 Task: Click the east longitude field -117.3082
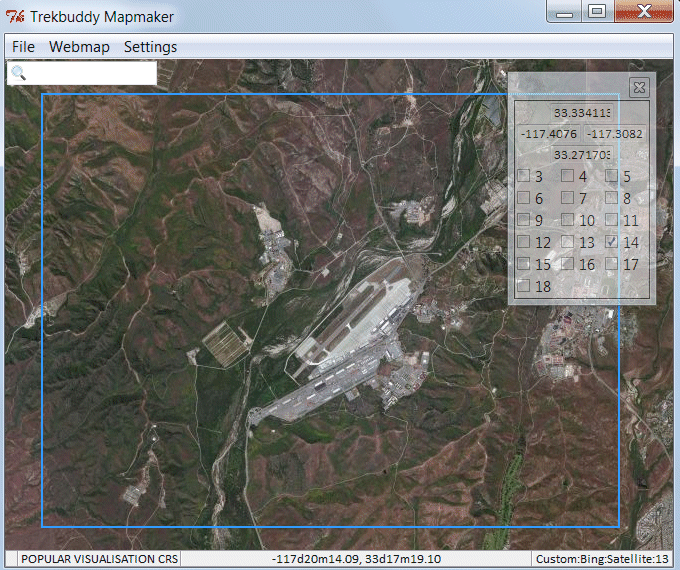point(615,134)
